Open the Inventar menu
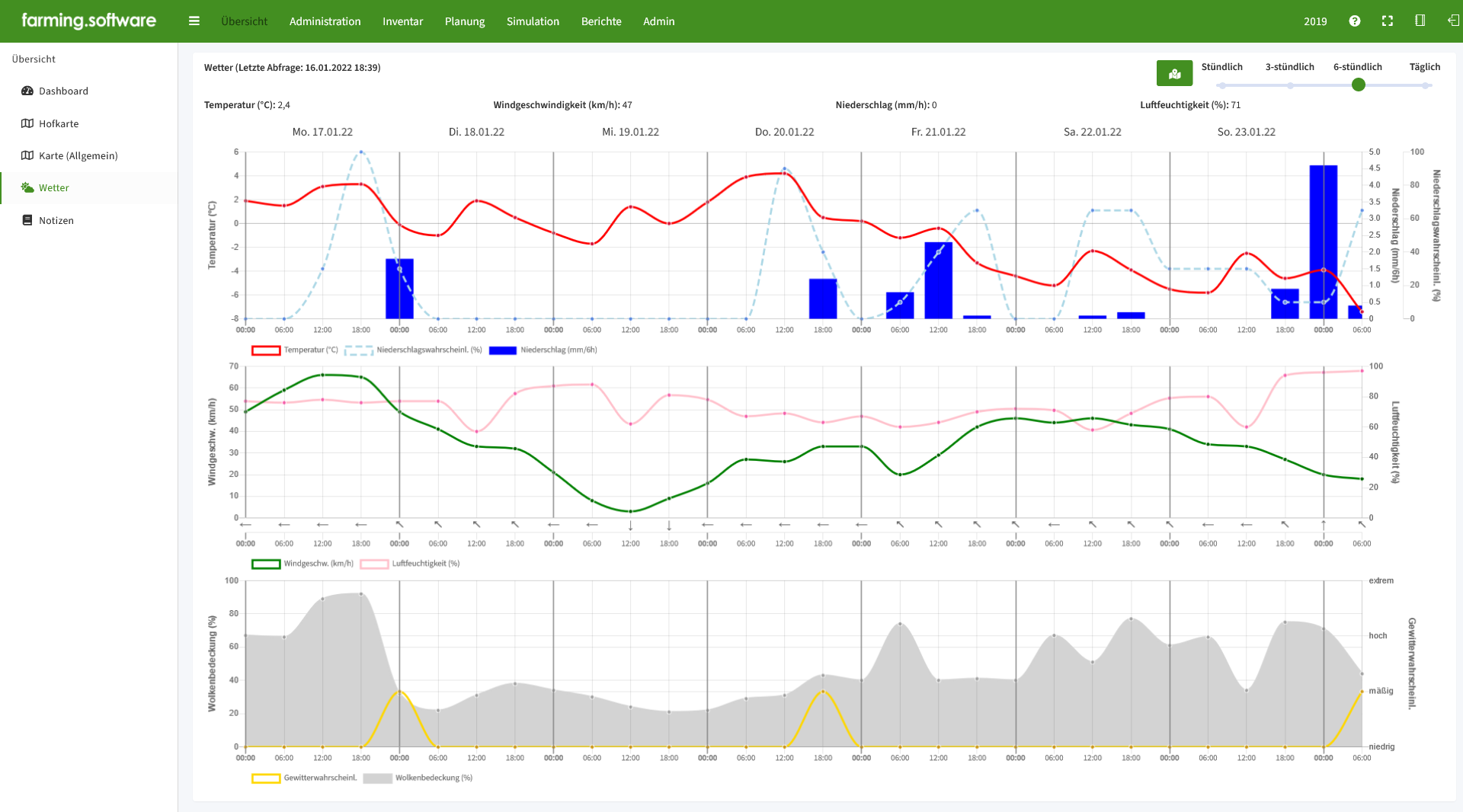The height and width of the screenshot is (812, 1463). 402,21
